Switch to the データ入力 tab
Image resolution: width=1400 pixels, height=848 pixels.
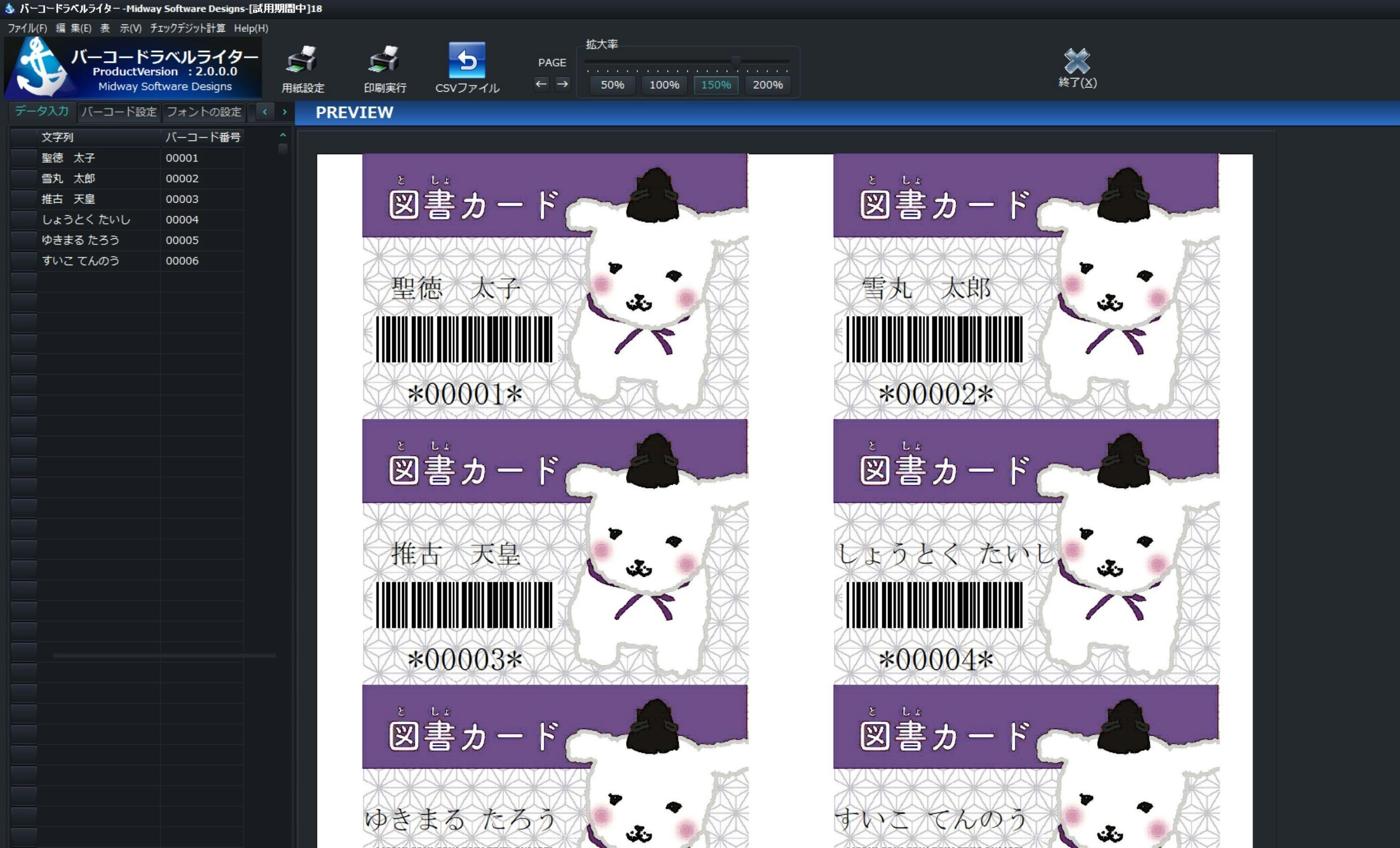(x=41, y=111)
